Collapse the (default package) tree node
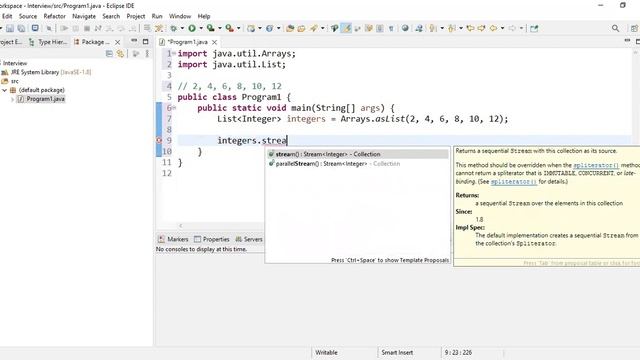This screenshot has width=640, height=360. point(4,90)
